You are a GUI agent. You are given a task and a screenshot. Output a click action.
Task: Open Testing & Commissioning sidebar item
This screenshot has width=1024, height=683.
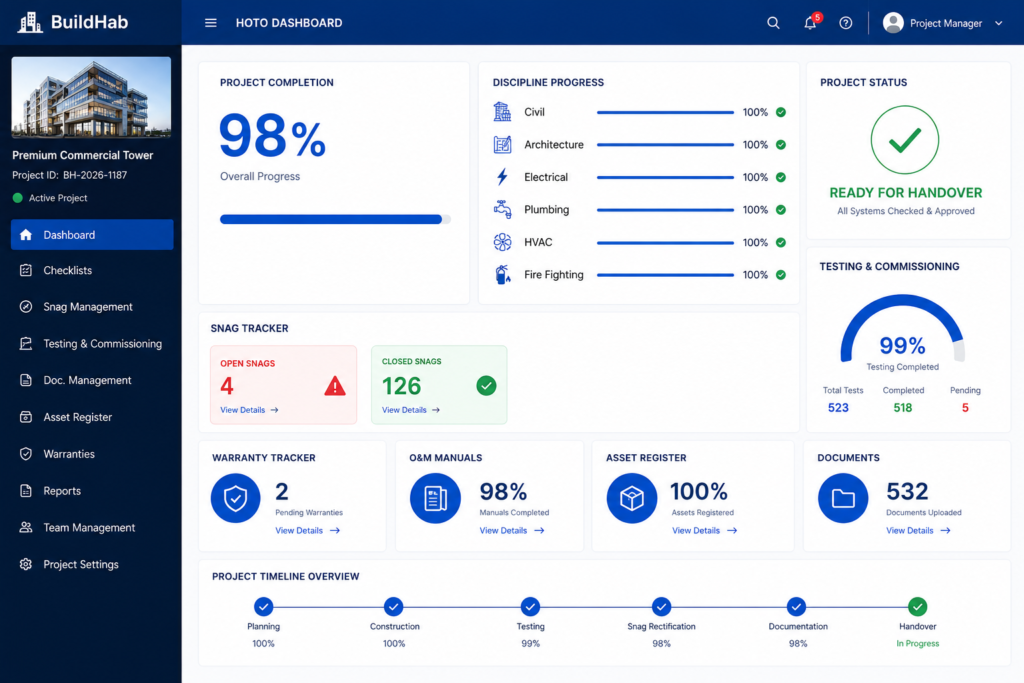coord(92,343)
